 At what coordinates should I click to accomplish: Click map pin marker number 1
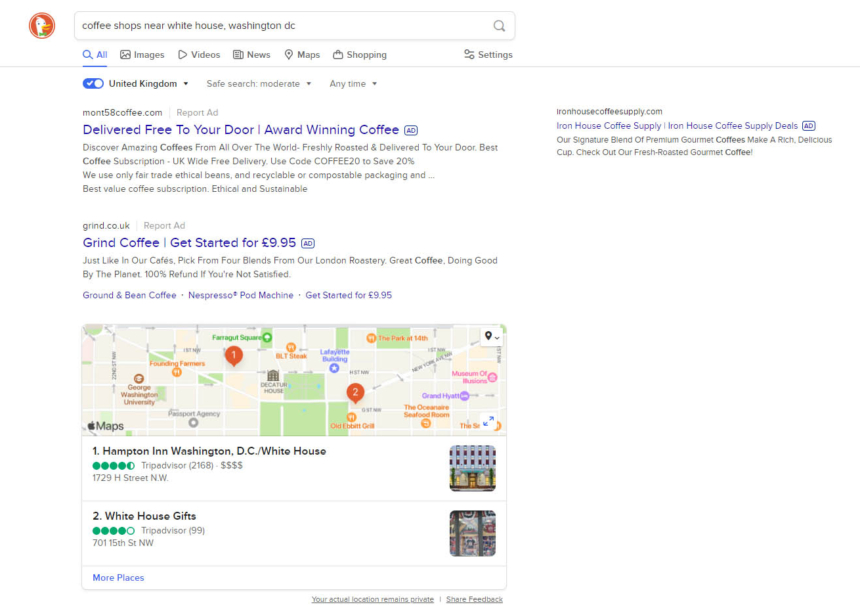pyautogui.click(x=233, y=355)
